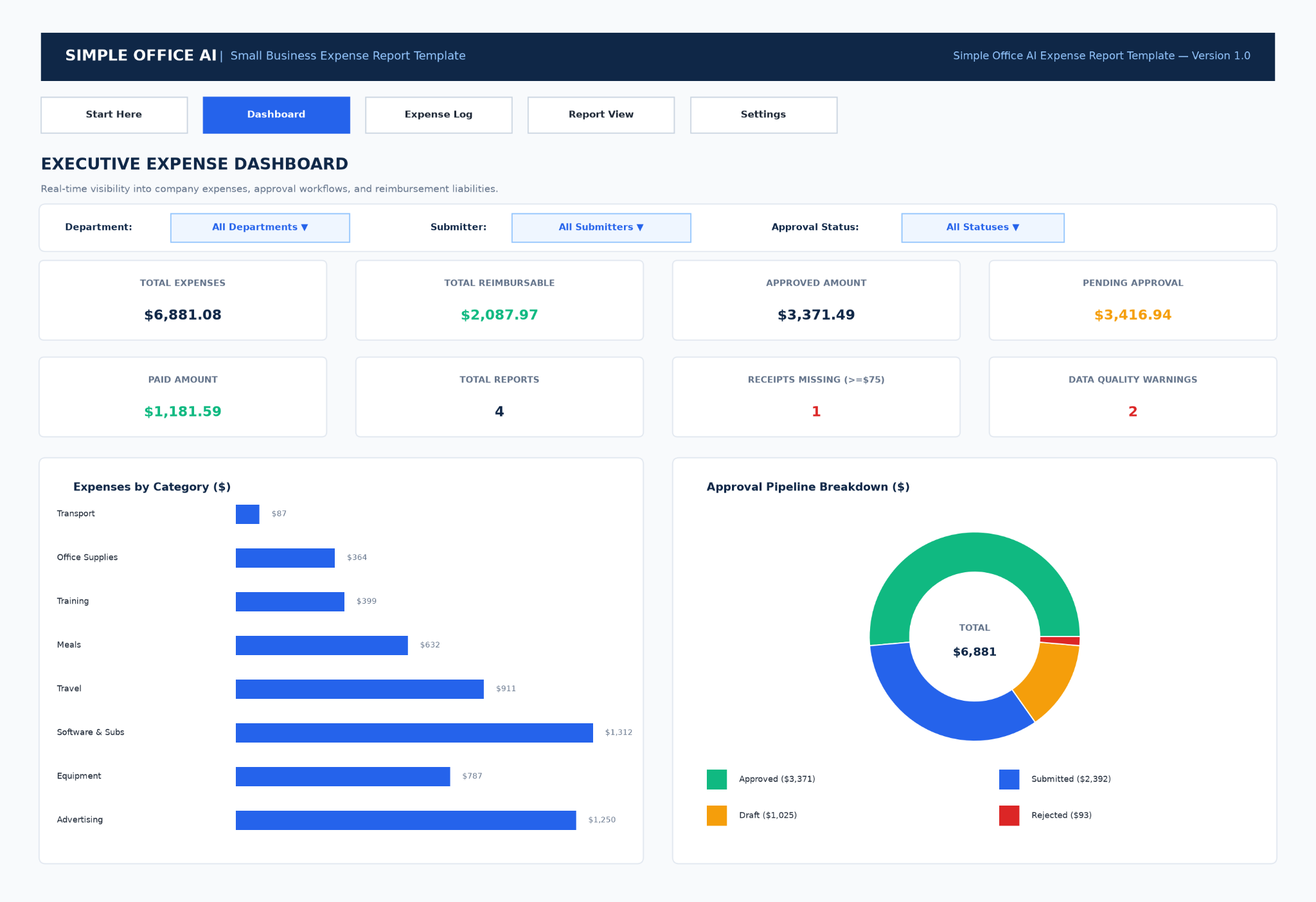This screenshot has height=902, width=1316.
Task: Click the $6,881 total in donut center
Action: (975, 652)
